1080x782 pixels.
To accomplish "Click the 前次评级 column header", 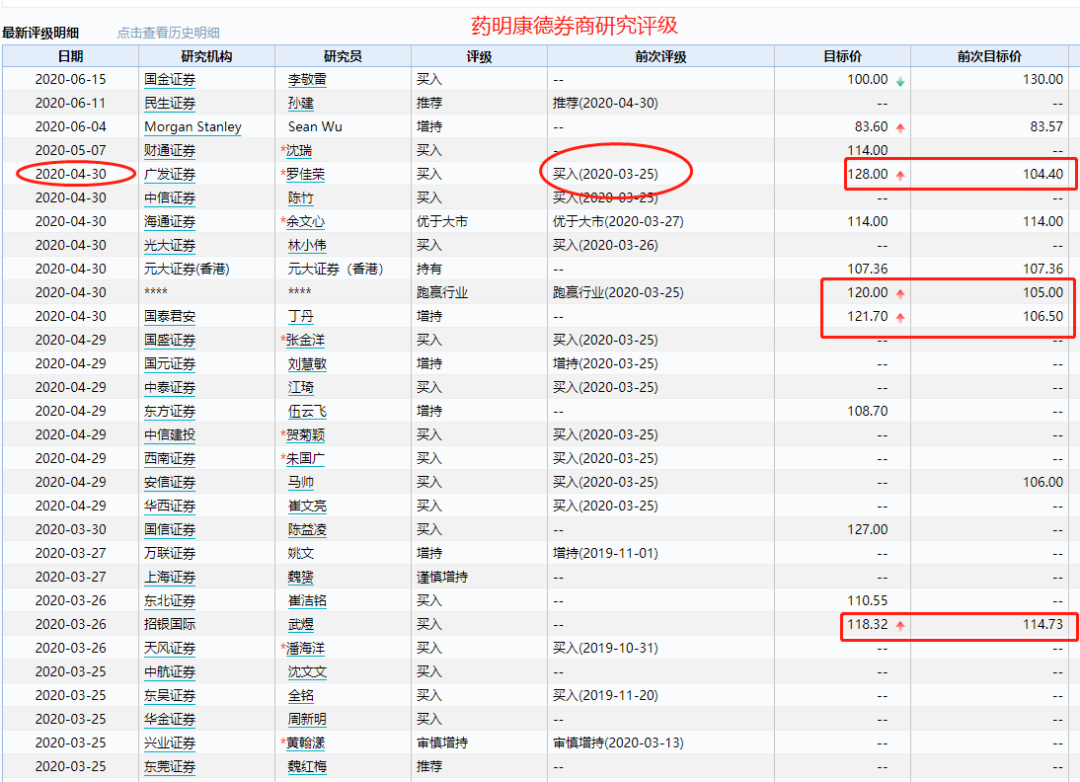I will 661,56.
